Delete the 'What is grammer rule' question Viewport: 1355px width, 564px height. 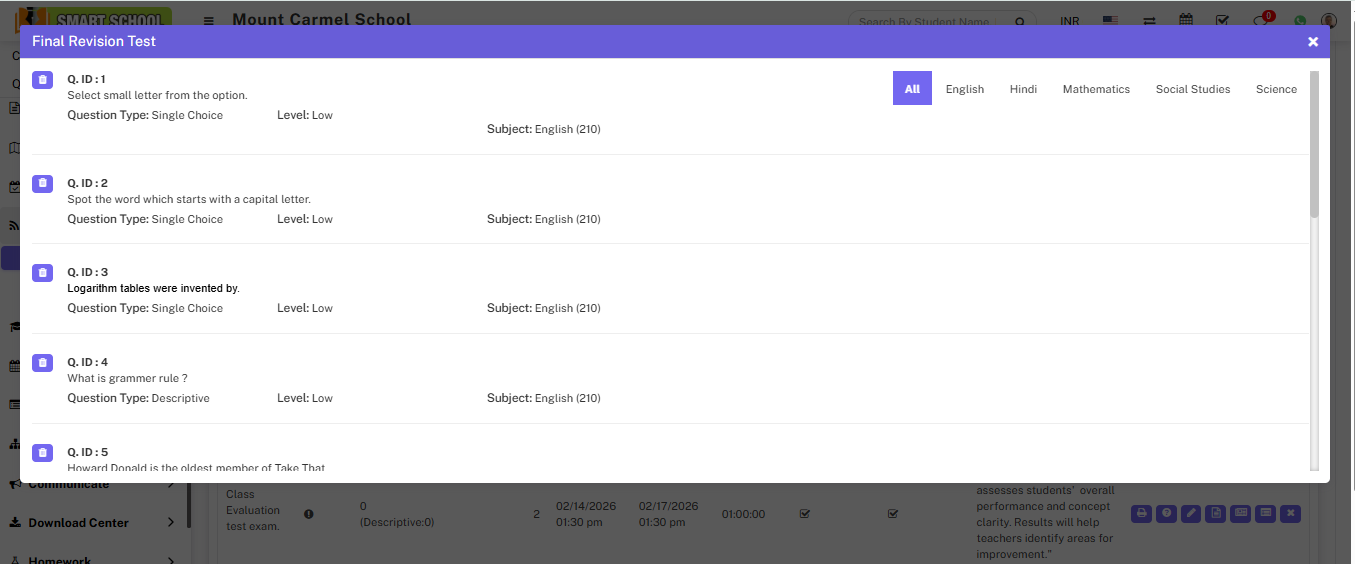42,363
